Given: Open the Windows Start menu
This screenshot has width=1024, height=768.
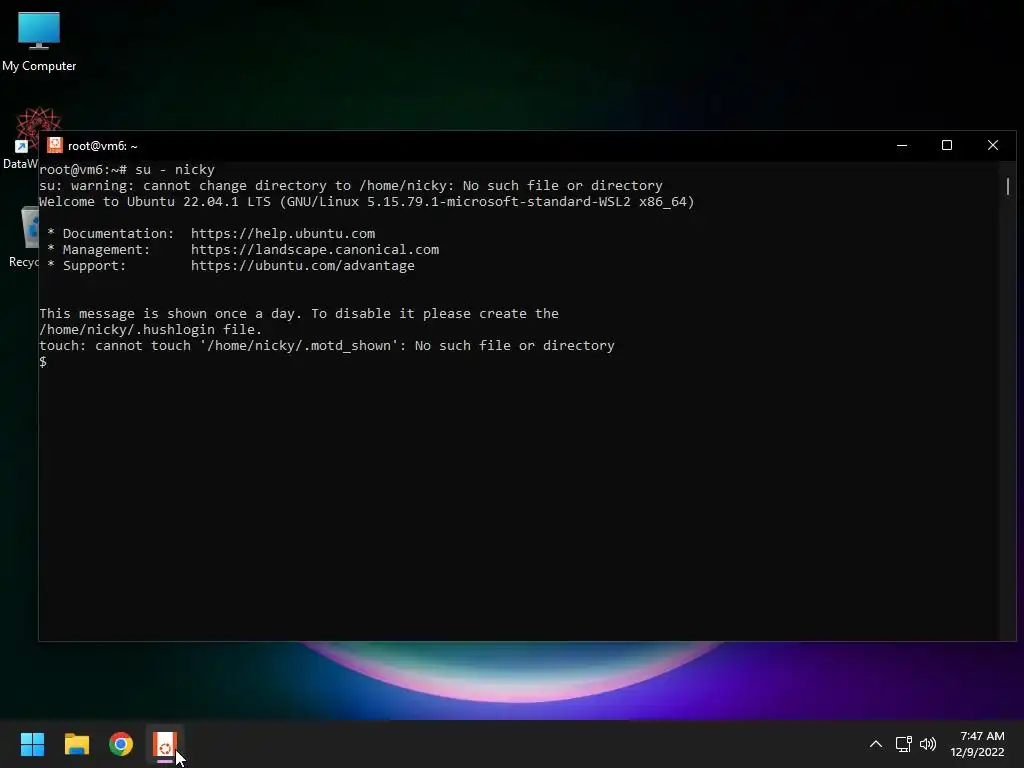Looking at the screenshot, I should [32, 744].
